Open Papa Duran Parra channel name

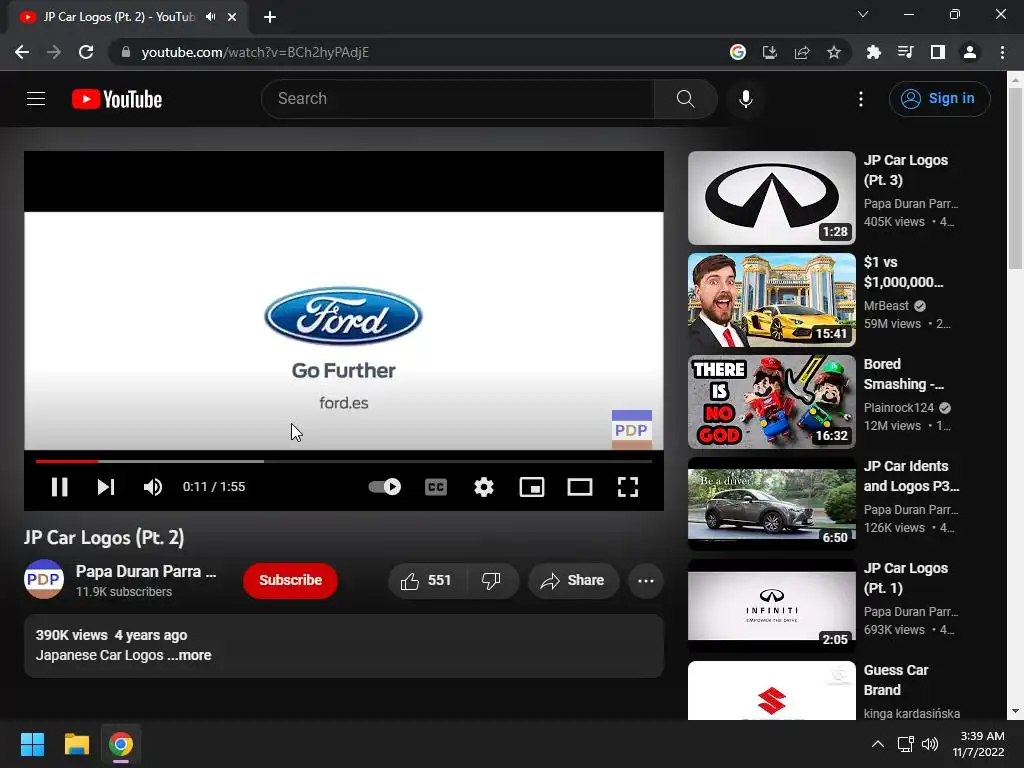146,571
